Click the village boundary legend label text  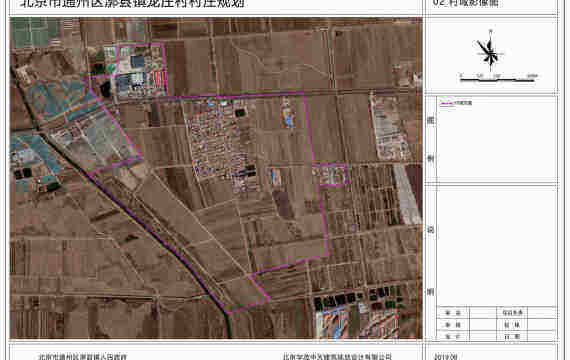pos(463,103)
